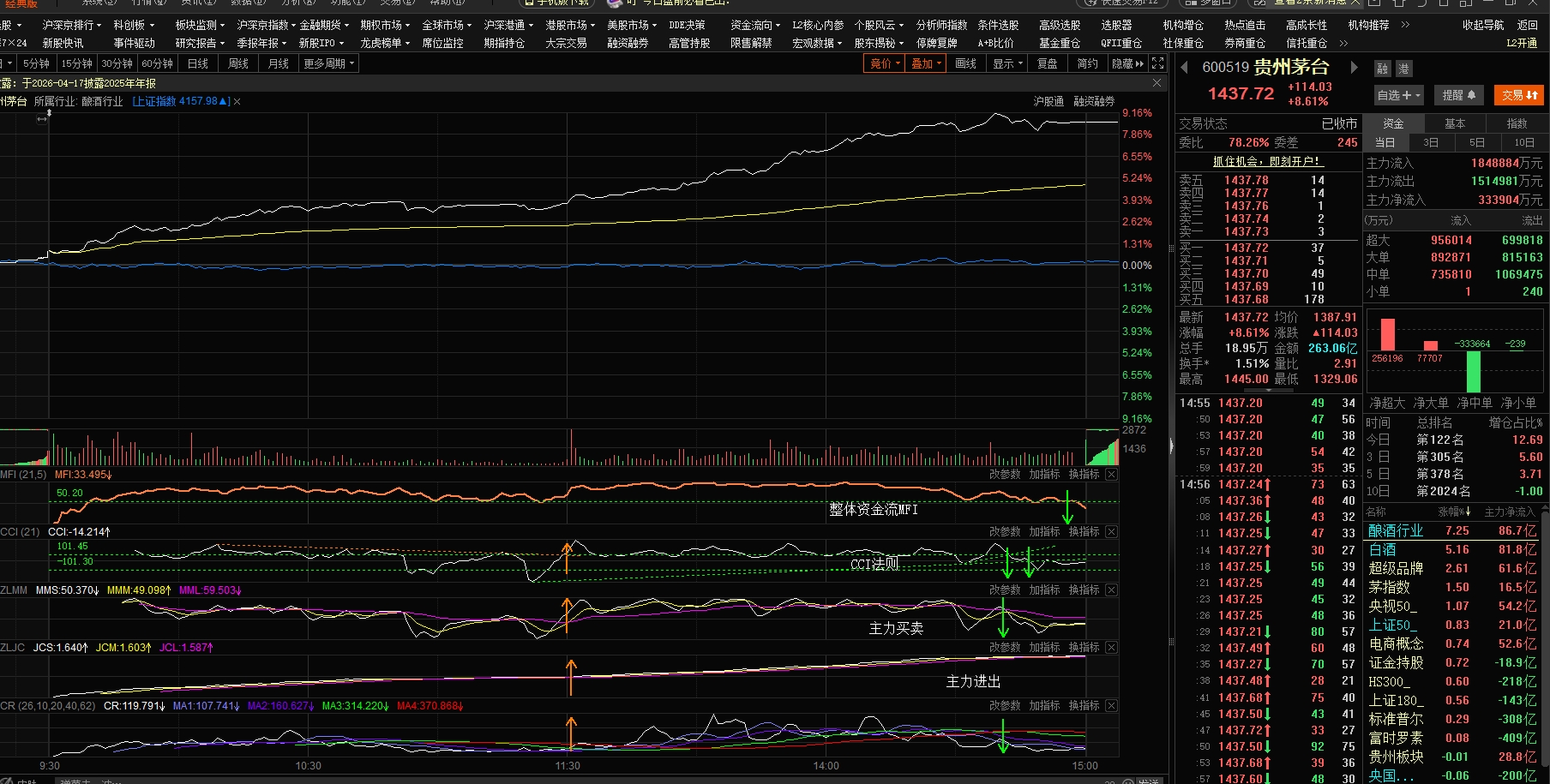Click the 融资融券 tag above the chart
The image size is (1550, 784).
tap(1094, 101)
